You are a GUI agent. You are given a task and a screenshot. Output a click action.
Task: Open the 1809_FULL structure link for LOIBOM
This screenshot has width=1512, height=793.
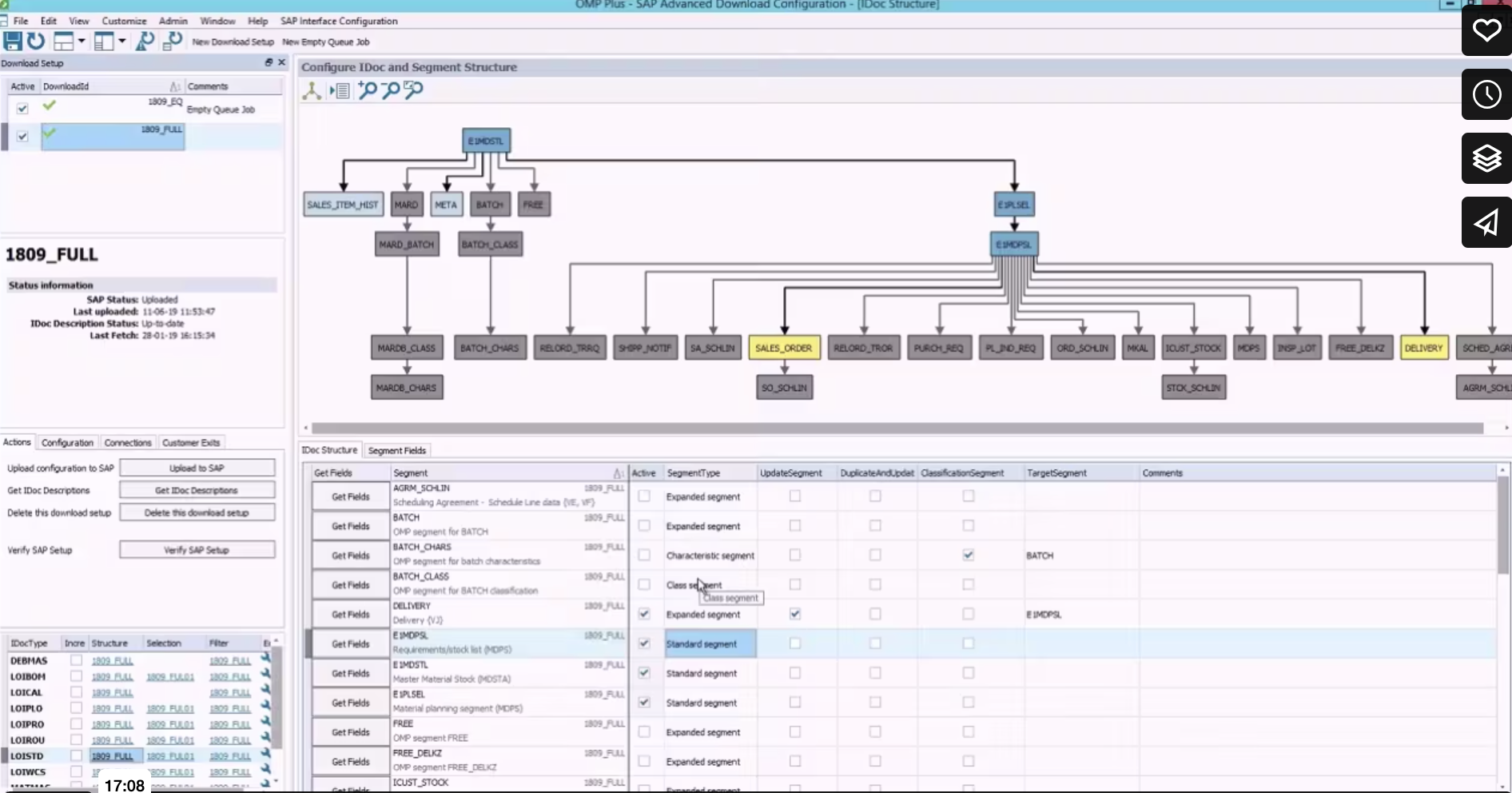[112, 676]
